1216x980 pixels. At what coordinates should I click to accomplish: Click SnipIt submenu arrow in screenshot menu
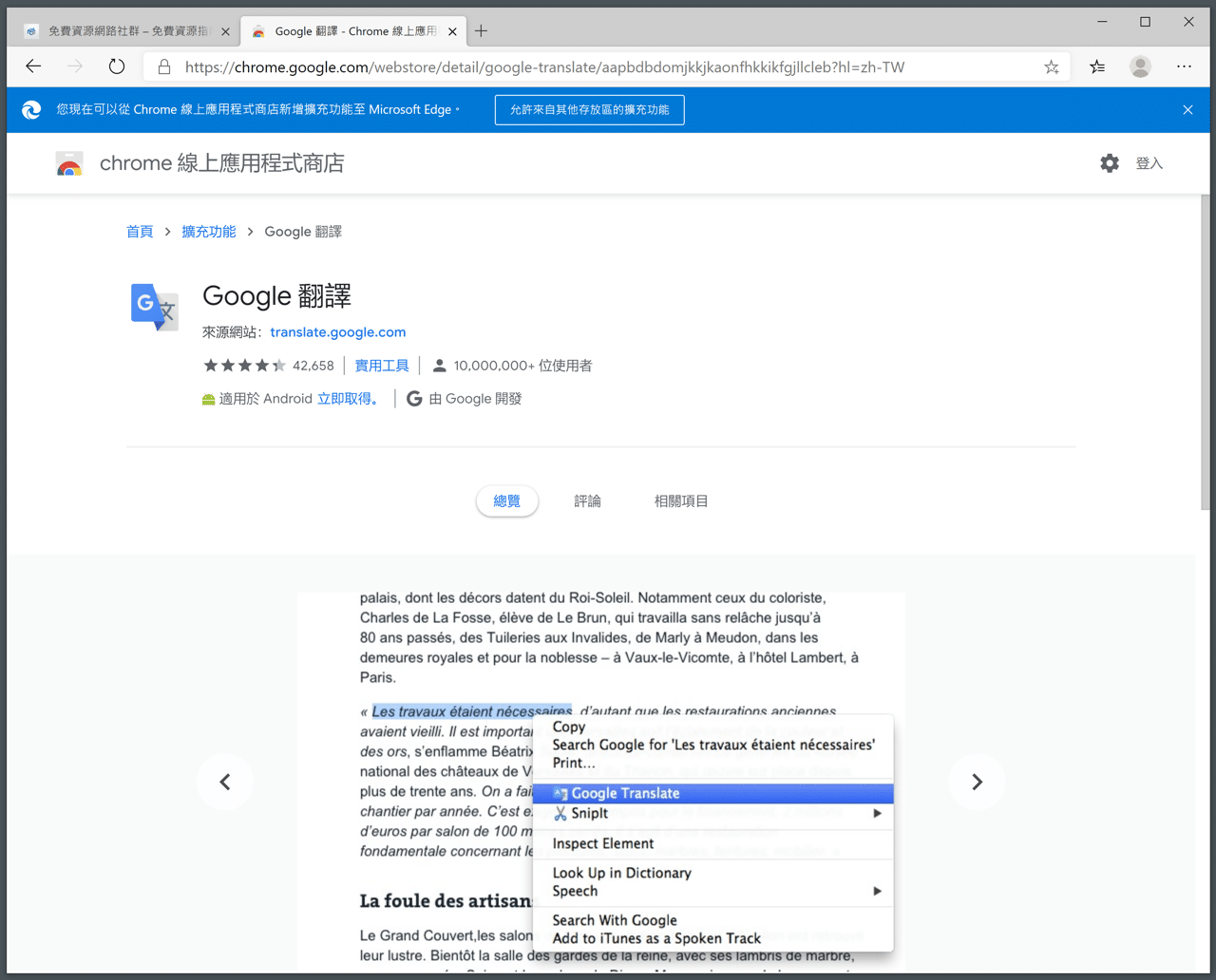point(877,814)
